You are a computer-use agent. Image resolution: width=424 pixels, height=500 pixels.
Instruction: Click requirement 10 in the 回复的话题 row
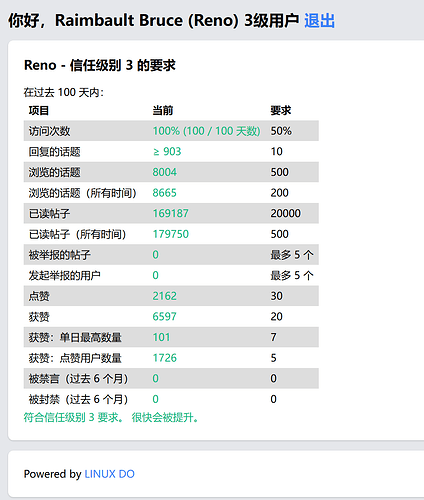tap(277, 152)
